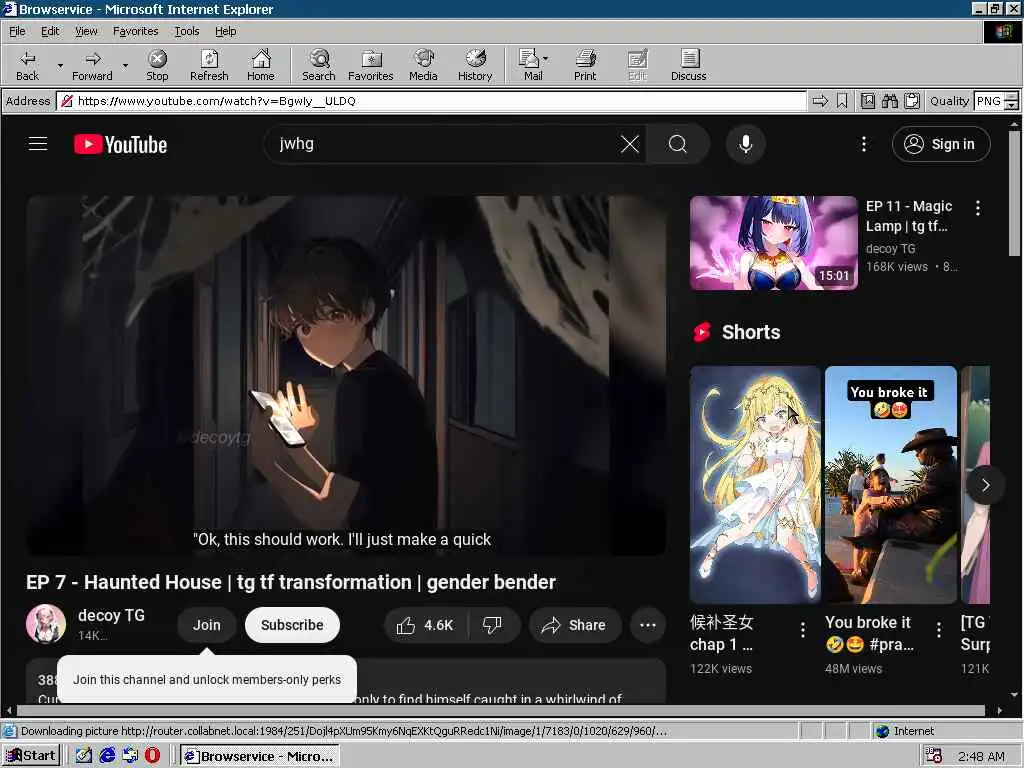This screenshot has height=768, width=1024.
Task: Click the binoculars find icon
Action: [x=889, y=101]
